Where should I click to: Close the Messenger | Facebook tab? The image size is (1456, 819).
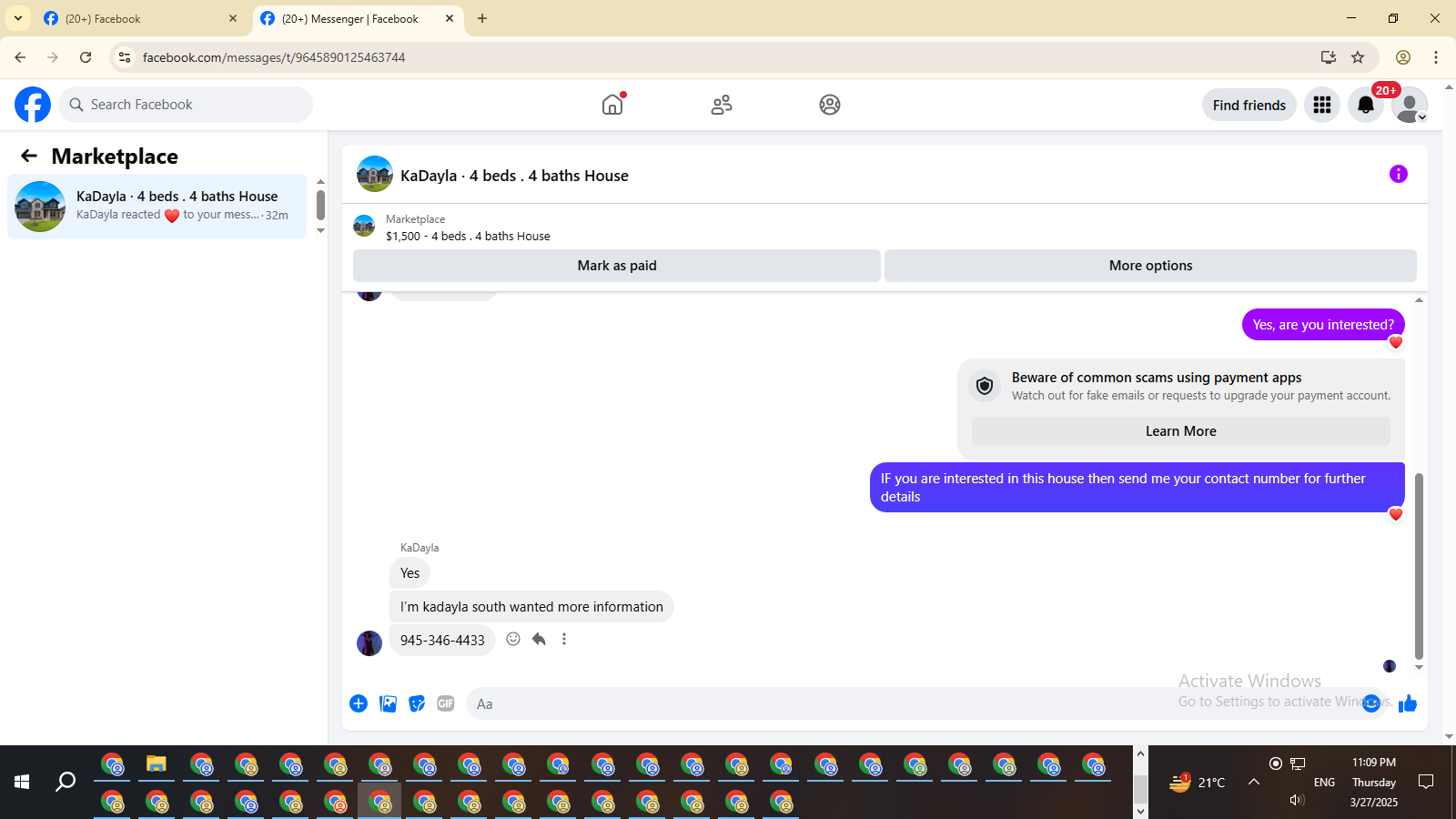click(x=450, y=18)
